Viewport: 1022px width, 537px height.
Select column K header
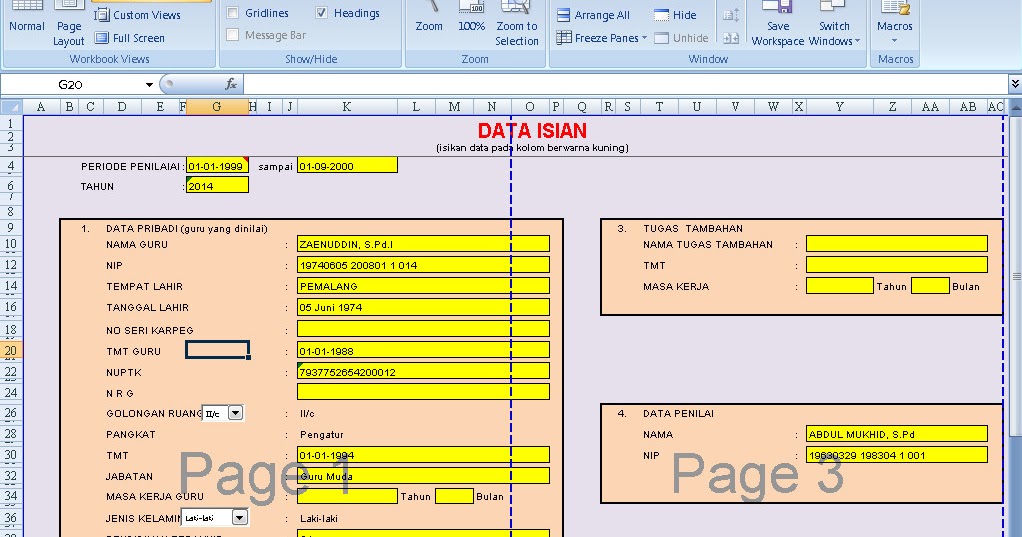[x=347, y=107]
